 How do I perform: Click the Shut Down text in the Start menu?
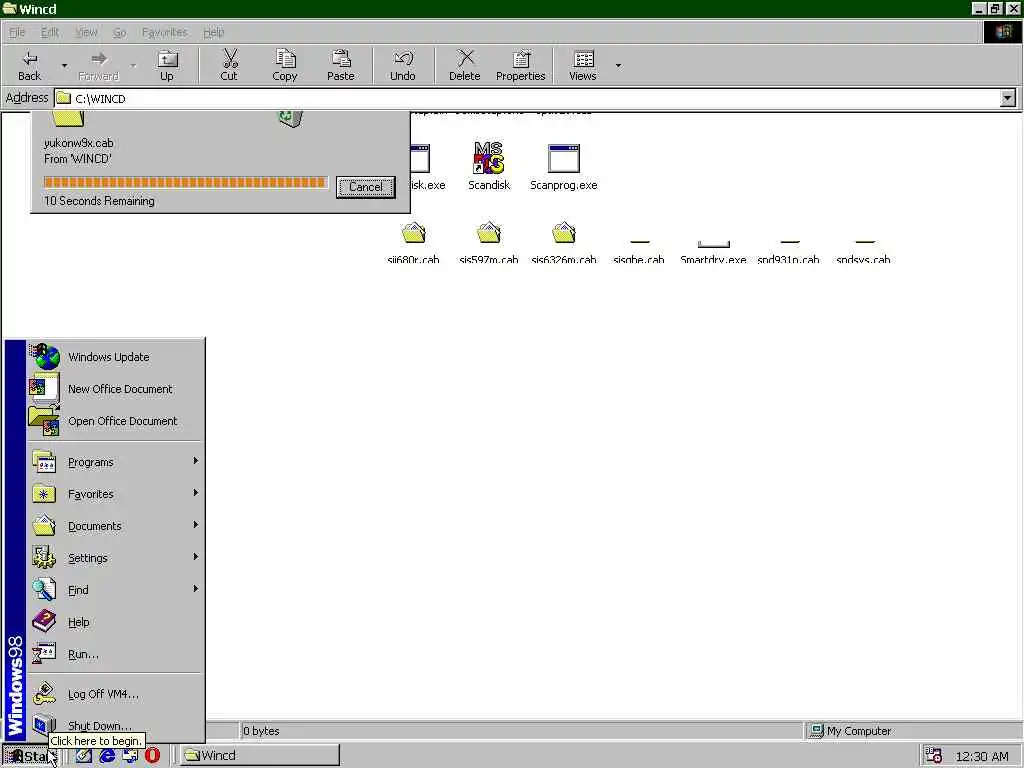[99, 726]
